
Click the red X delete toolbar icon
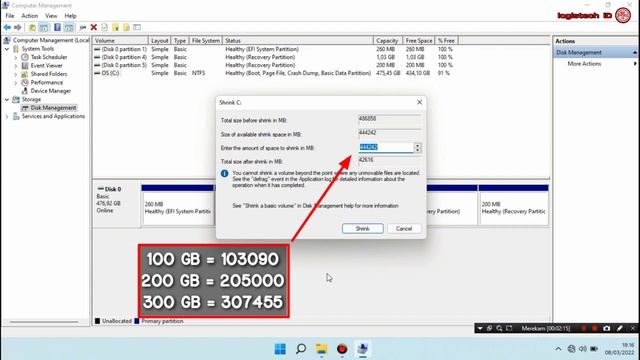[x=93, y=27]
